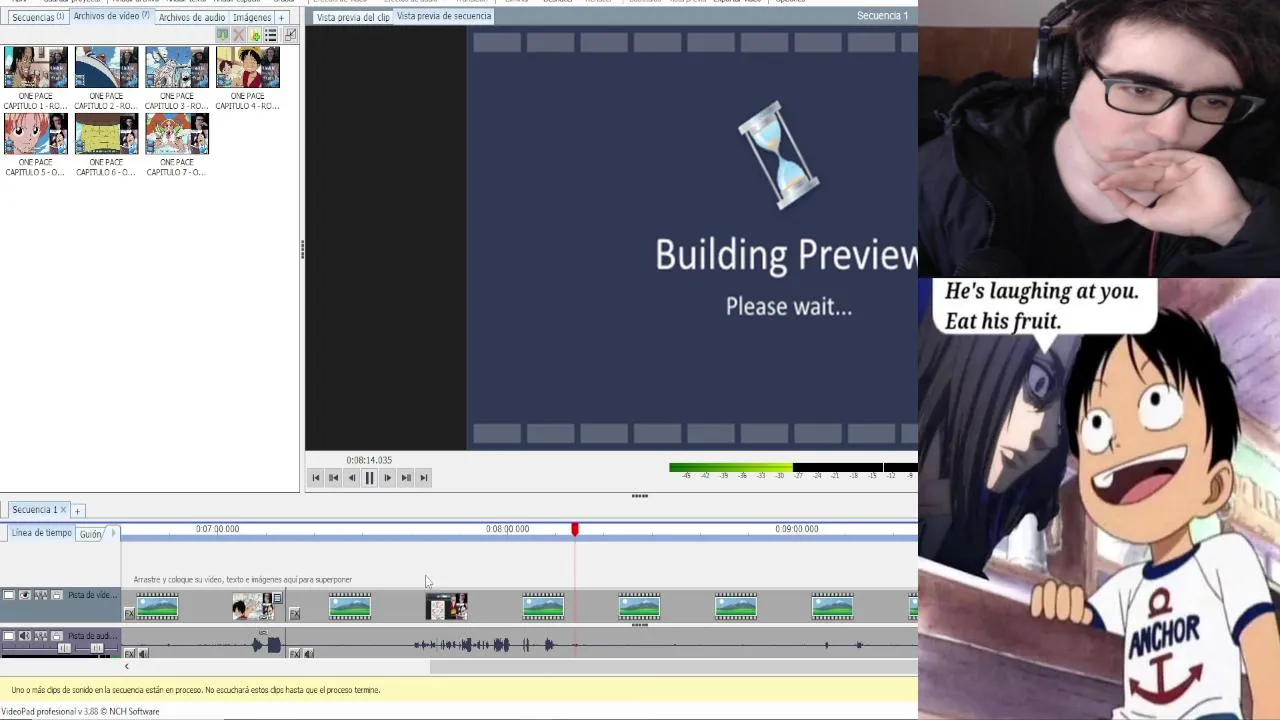
Task: Click the red playhead marker on ruler
Action: [575, 529]
